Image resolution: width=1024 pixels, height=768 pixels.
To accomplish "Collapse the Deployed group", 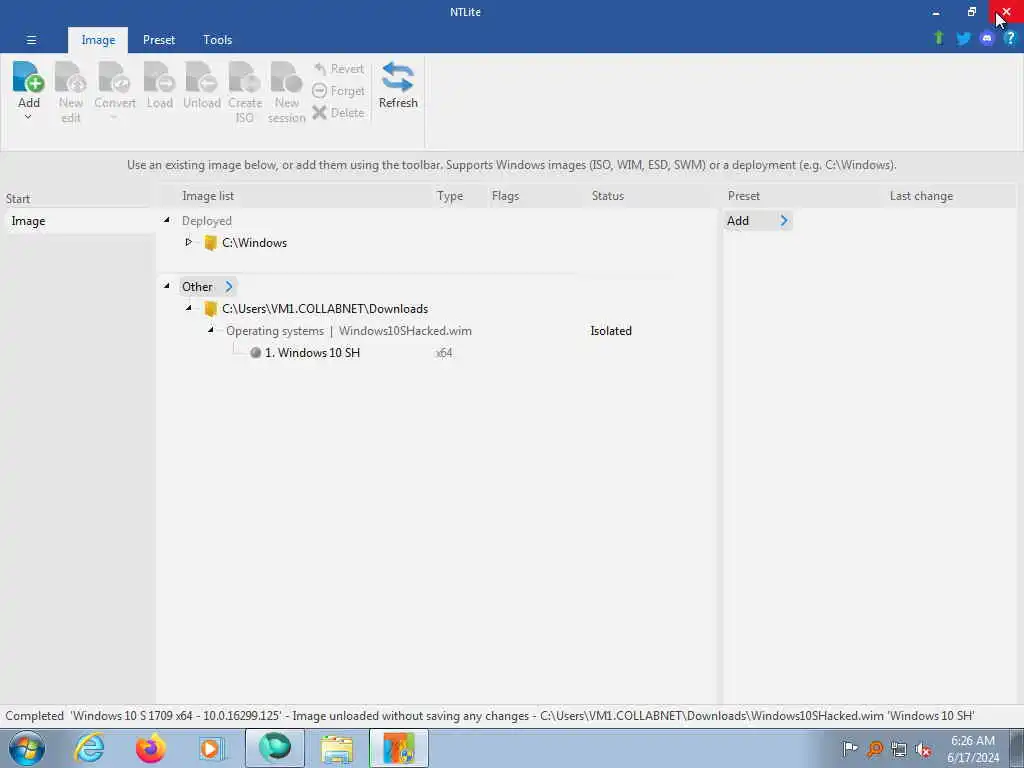I will [167, 221].
